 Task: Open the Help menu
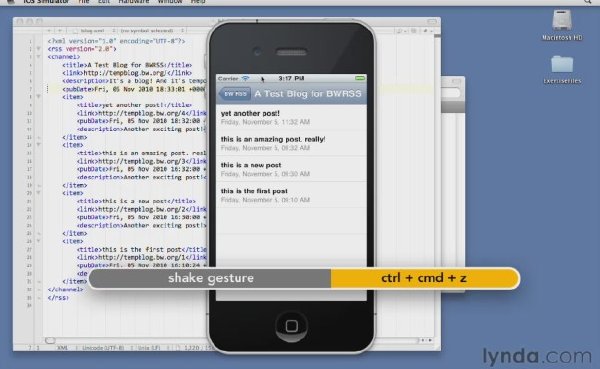(x=198, y=2)
